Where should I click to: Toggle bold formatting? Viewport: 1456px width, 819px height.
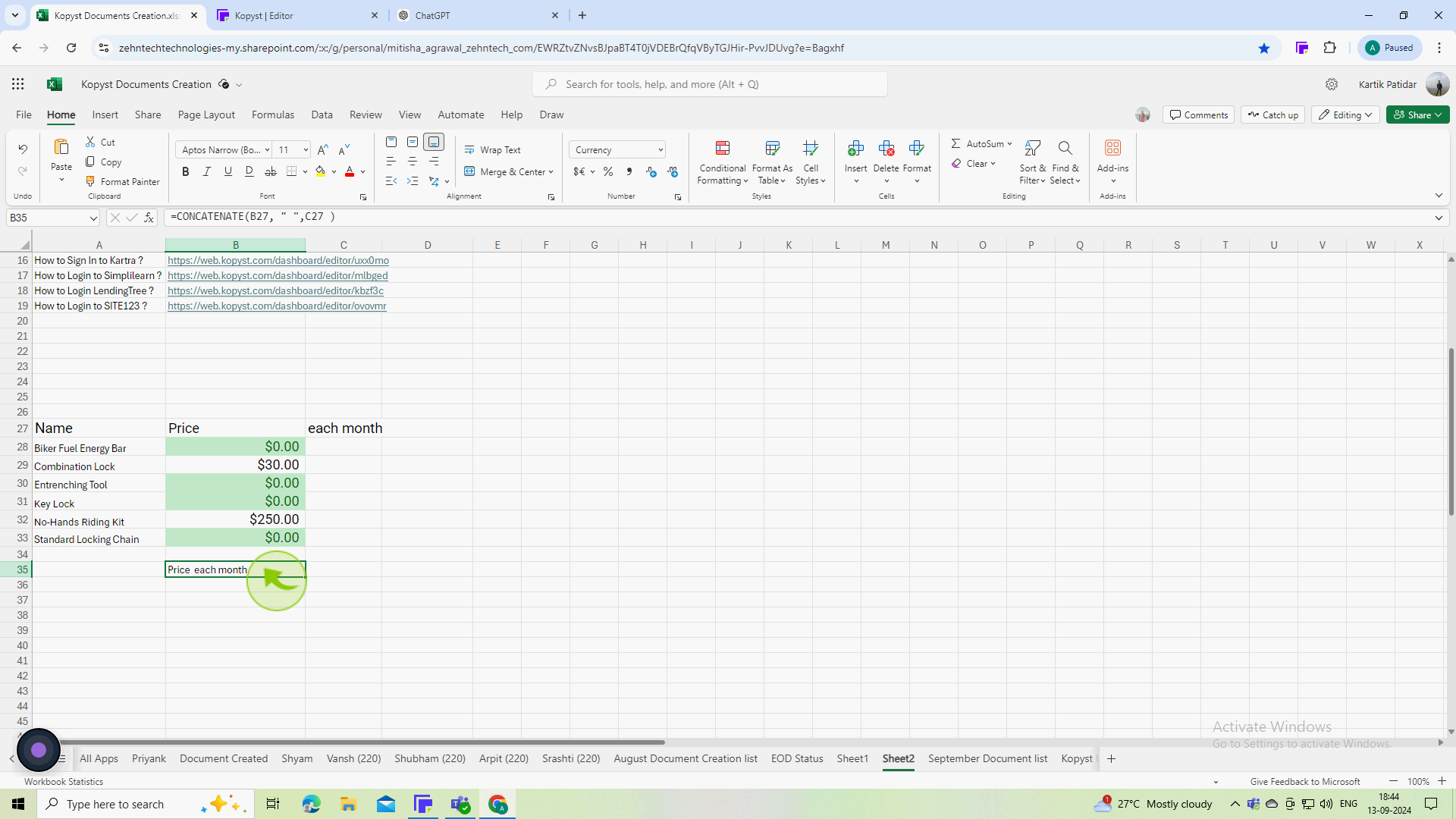point(186,172)
